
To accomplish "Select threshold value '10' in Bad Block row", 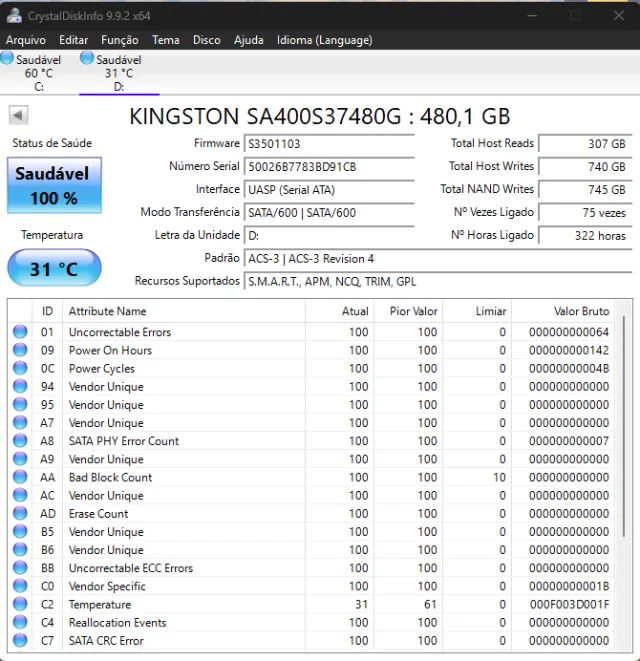I will 499,477.
